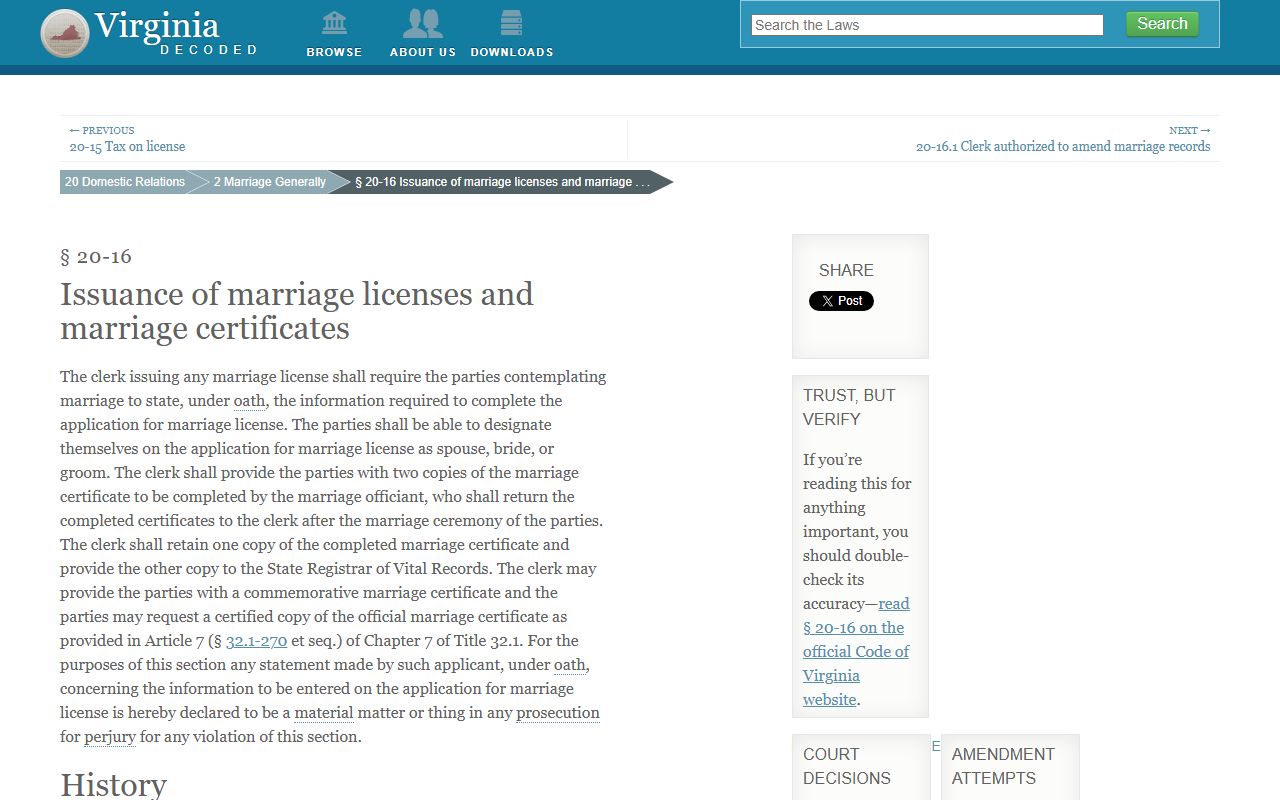Viewport: 1280px width, 800px height.
Task: Click the § 20-16 section number
Action: [x=96, y=256]
